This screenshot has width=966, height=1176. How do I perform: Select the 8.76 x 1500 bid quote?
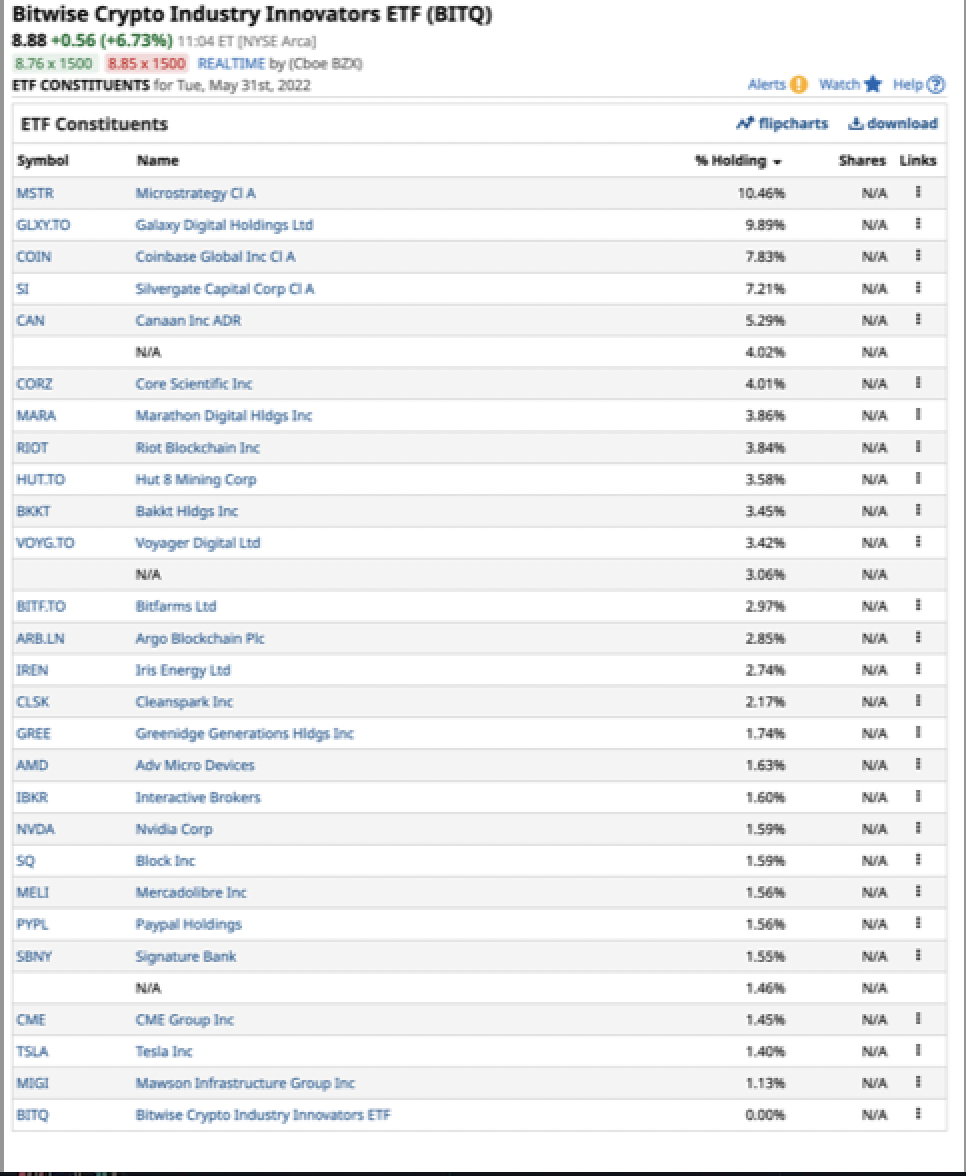(x=54, y=64)
